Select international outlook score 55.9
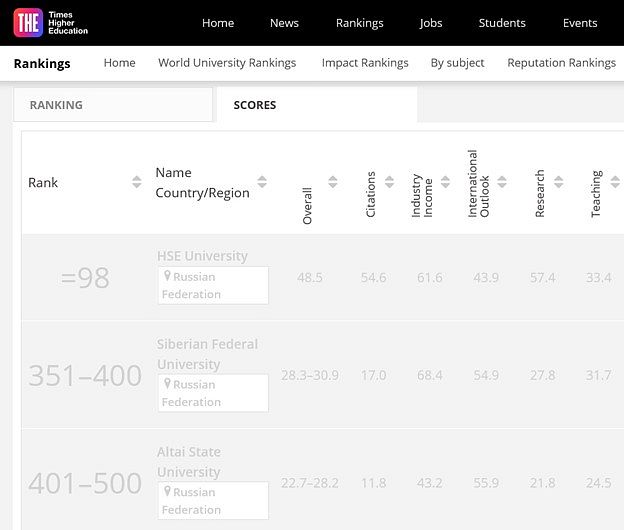624x530 pixels. coord(486,483)
